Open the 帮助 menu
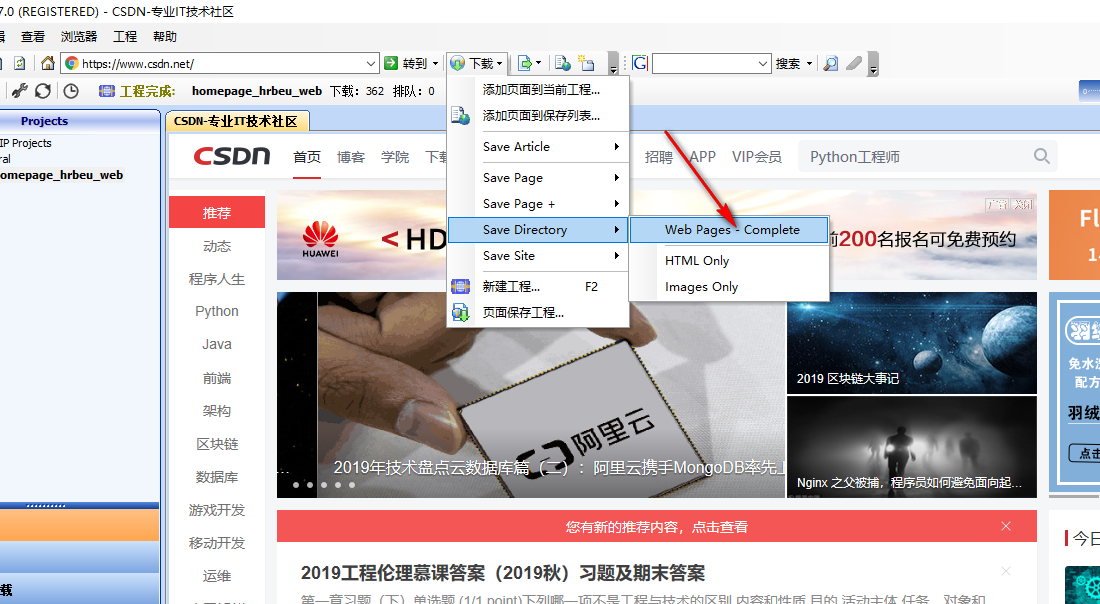The height and width of the screenshot is (604, 1100). point(164,36)
